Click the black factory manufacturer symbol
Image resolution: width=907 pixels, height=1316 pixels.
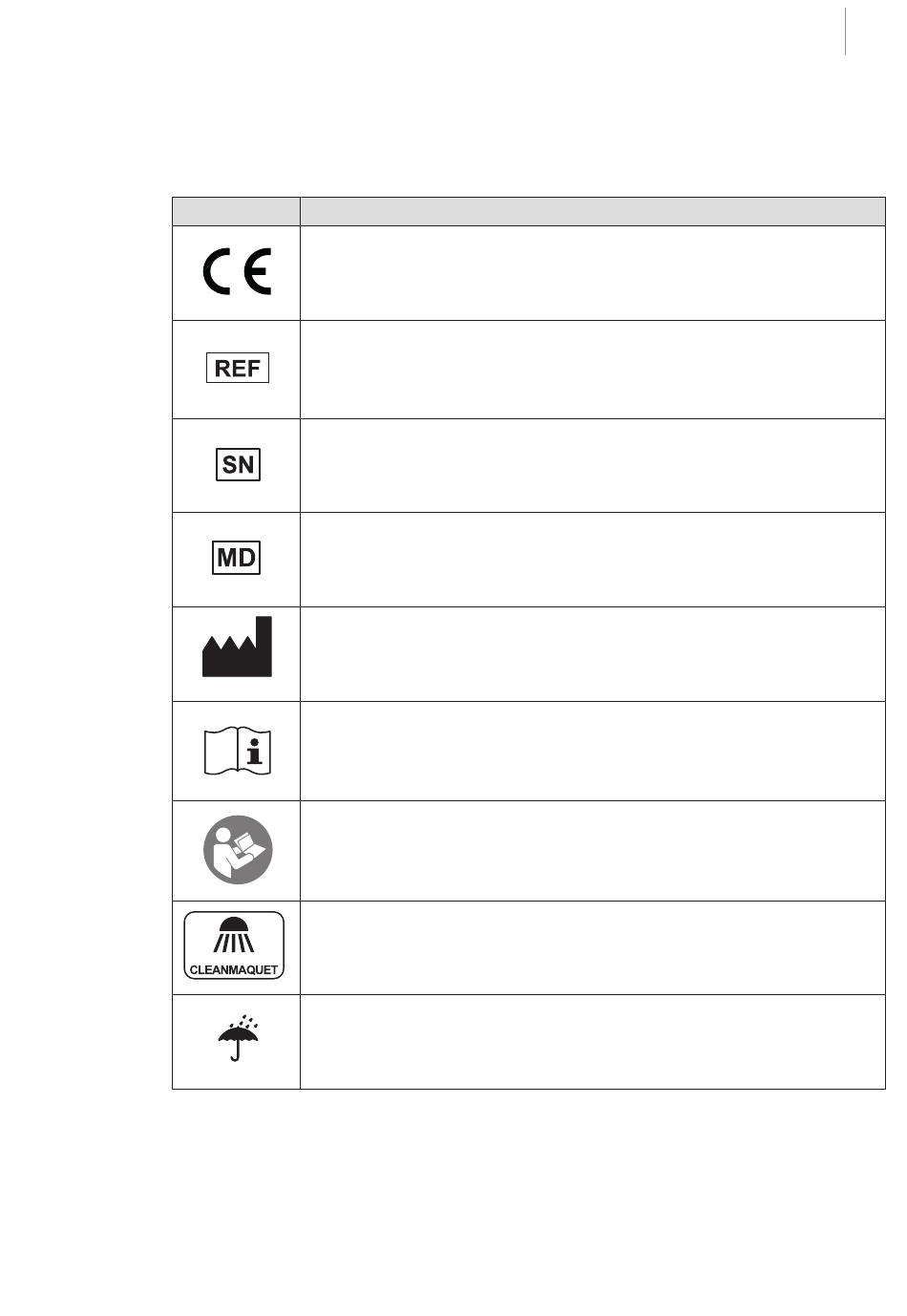[237, 647]
